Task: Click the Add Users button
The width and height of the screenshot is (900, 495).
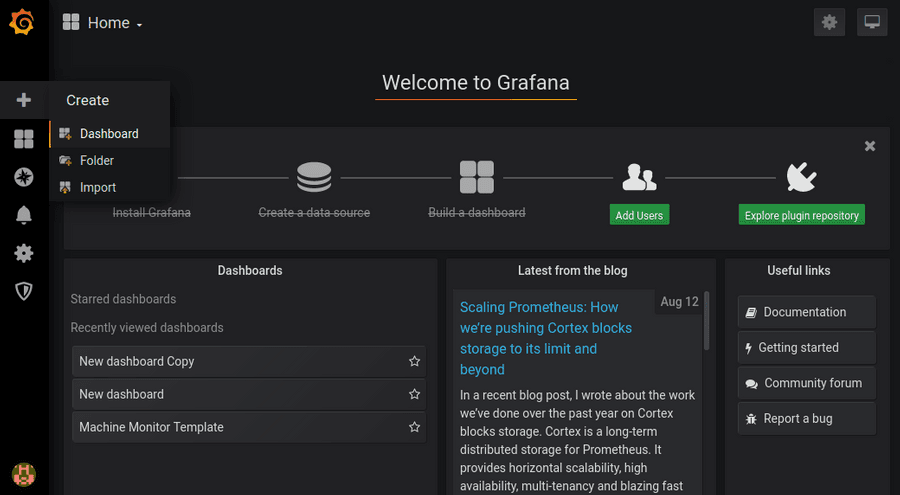Action: (x=639, y=215)
